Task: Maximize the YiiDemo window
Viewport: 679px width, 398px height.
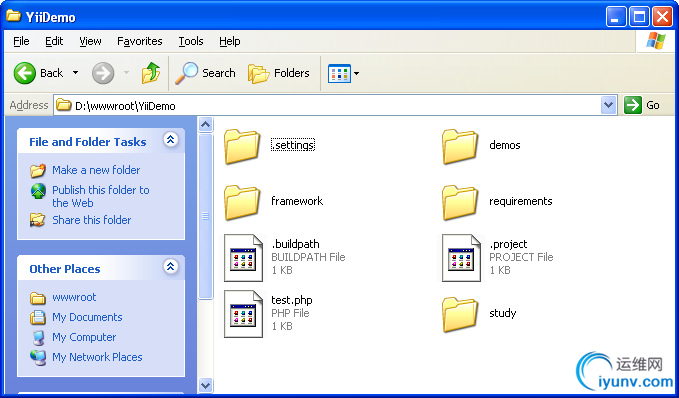Action: (639, 17)
